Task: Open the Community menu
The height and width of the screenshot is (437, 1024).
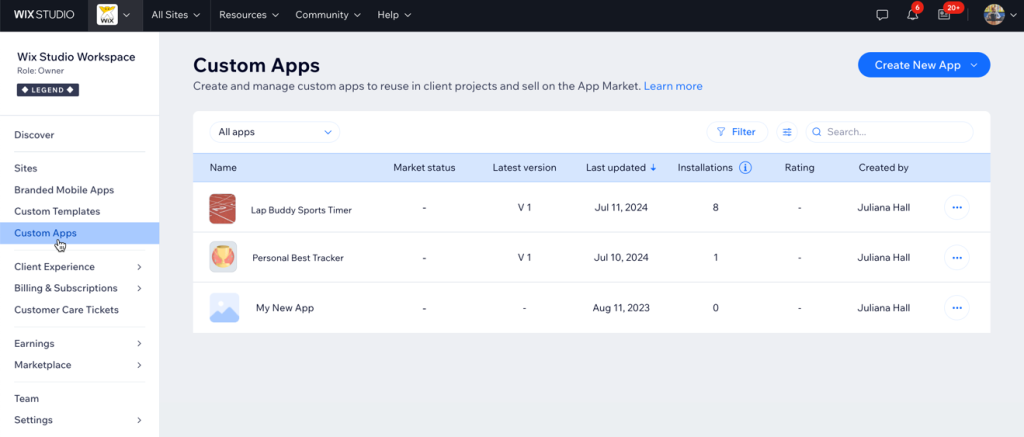Action: click(x=327, y=14)
